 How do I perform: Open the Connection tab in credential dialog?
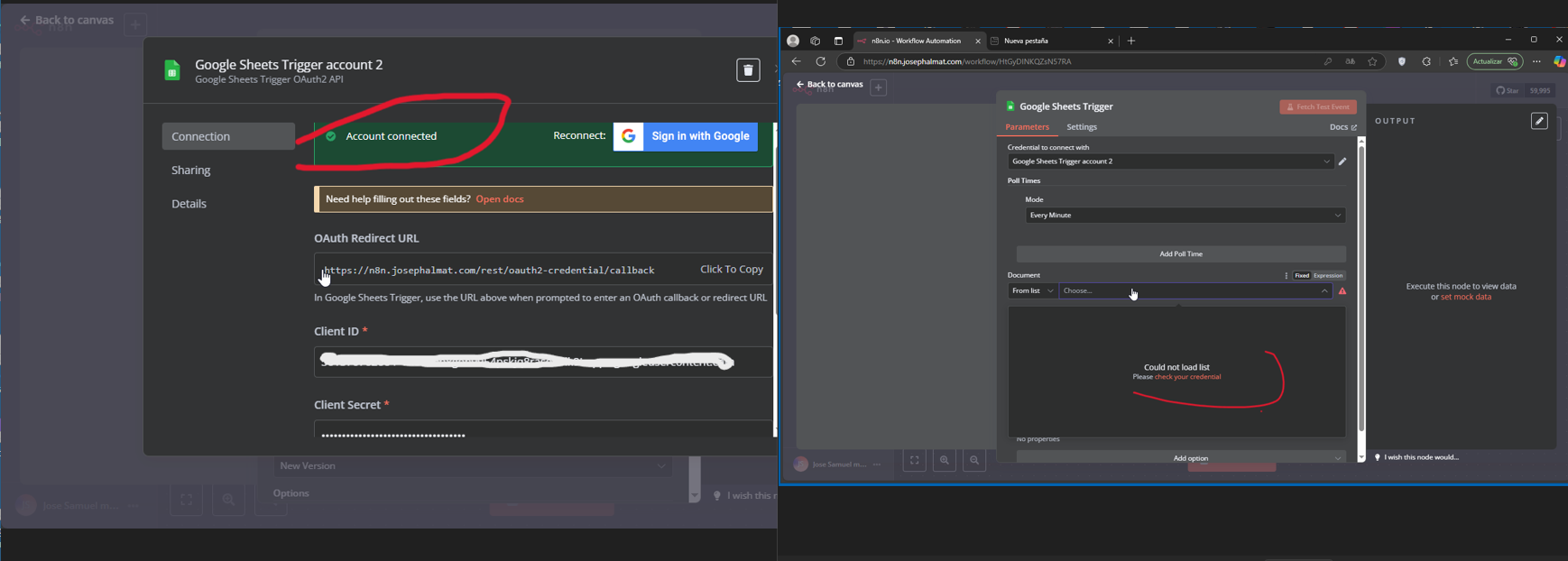[x=228, y=136]
